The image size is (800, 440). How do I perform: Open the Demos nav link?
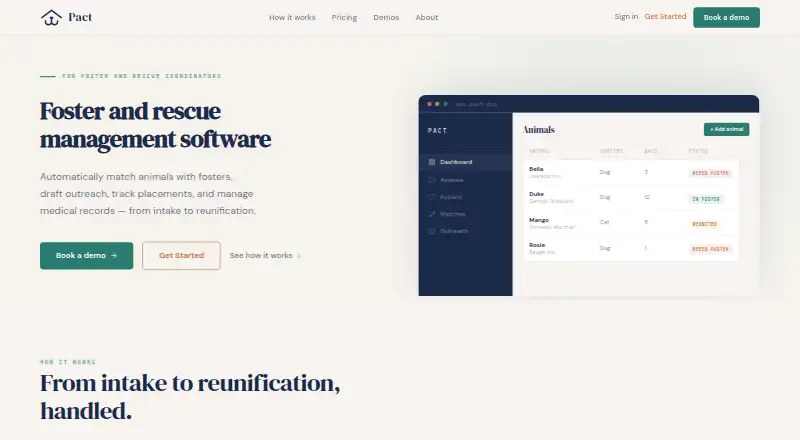tap(386, 17)
